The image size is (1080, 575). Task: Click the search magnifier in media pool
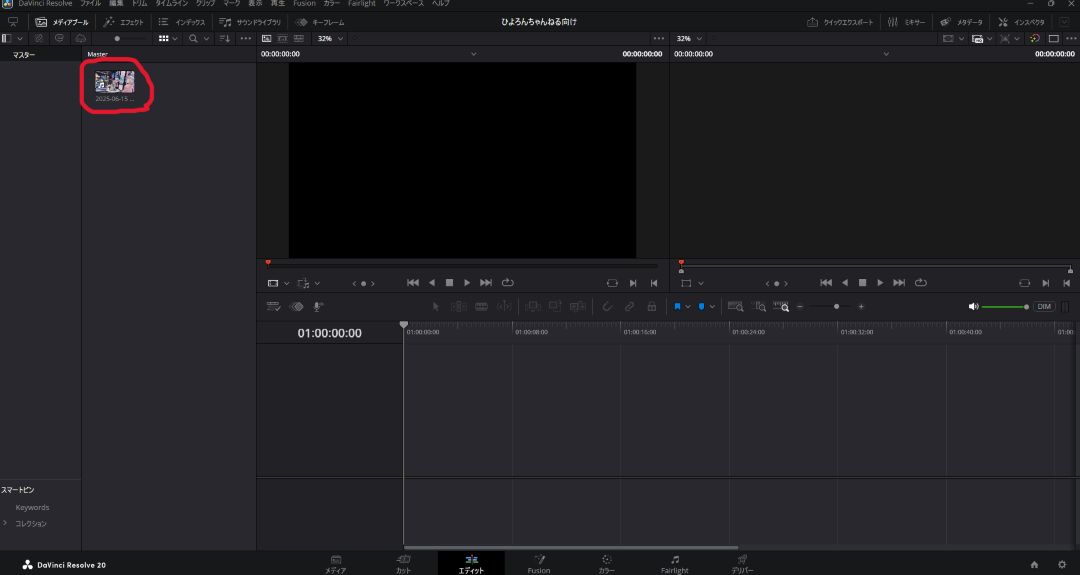[193, 38]
